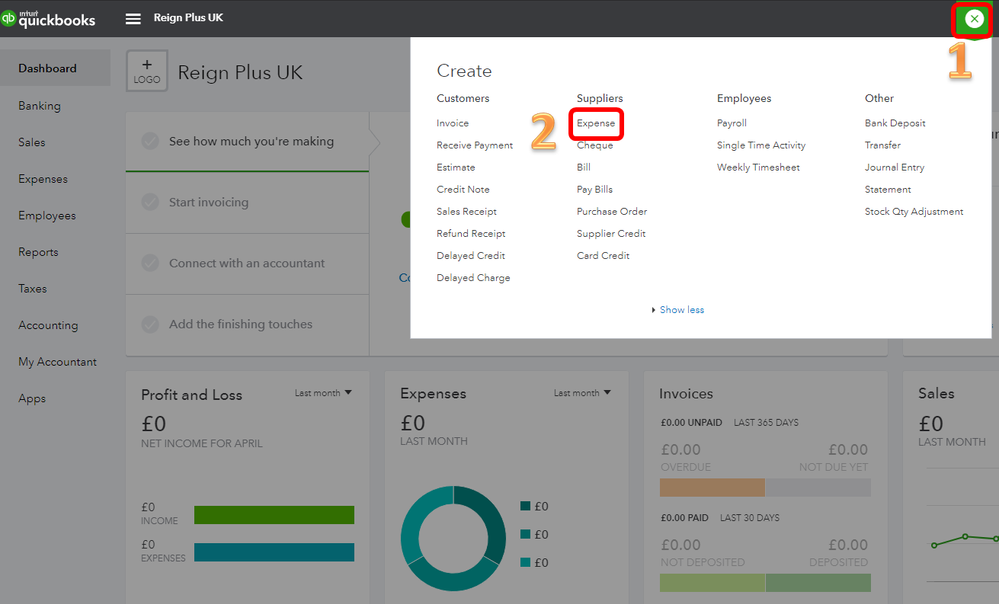999x604 pixels.
Task: Click the orange Overdue invoices bar
Action: click(x=712, y=487)
